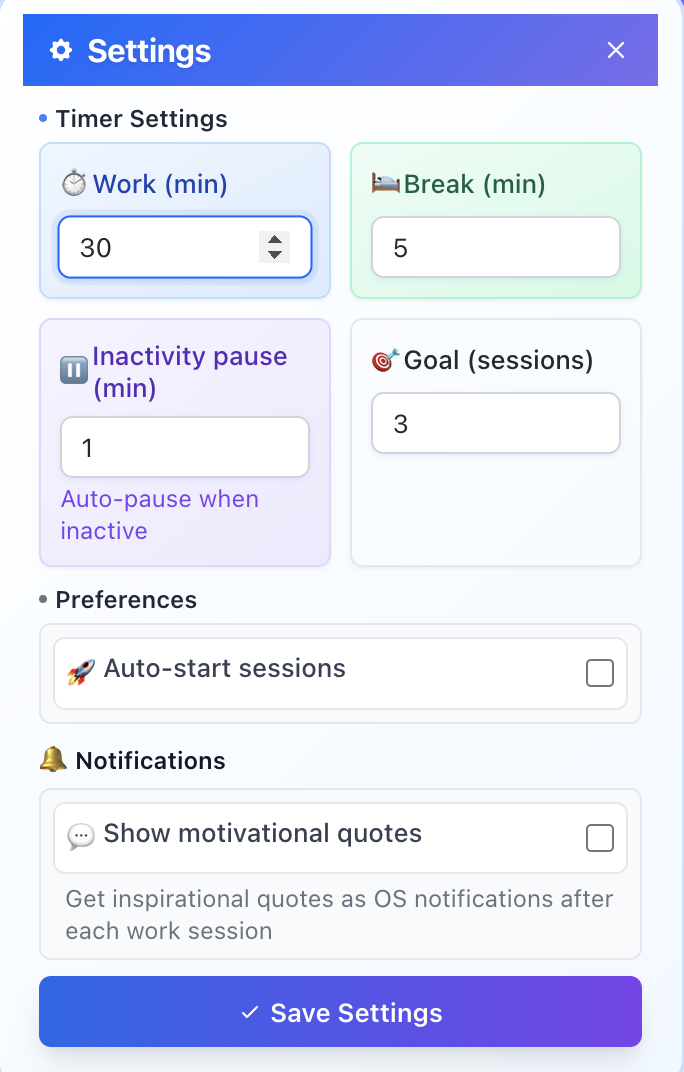Viewport: 684px width, 1072px height.
Task: Select the Goal sessions input field
Action: coord(495,423)
